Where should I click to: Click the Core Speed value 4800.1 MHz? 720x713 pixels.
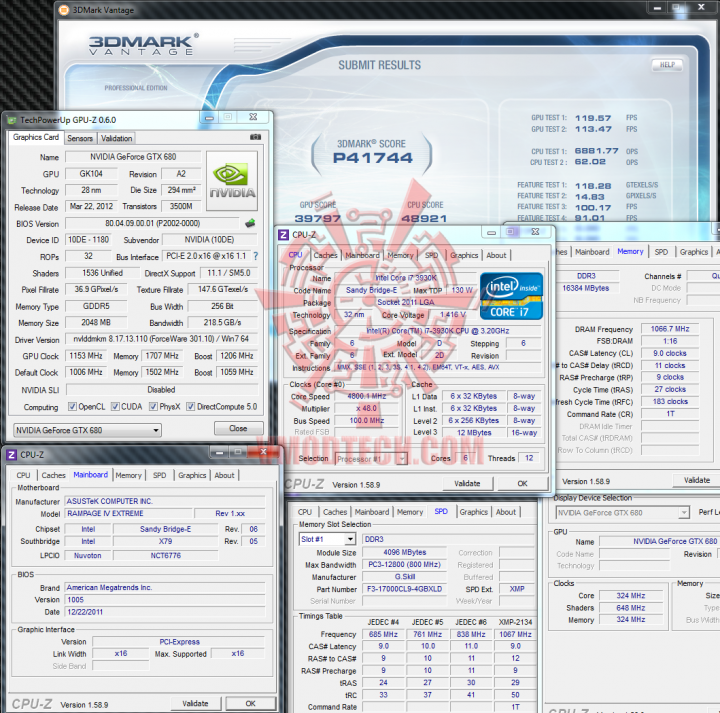366,396
